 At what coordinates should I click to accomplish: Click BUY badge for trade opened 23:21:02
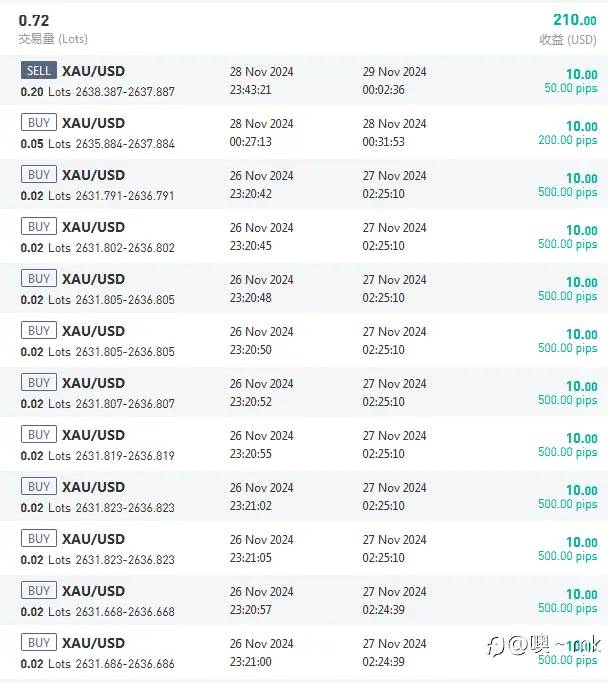tap(39, 486)
